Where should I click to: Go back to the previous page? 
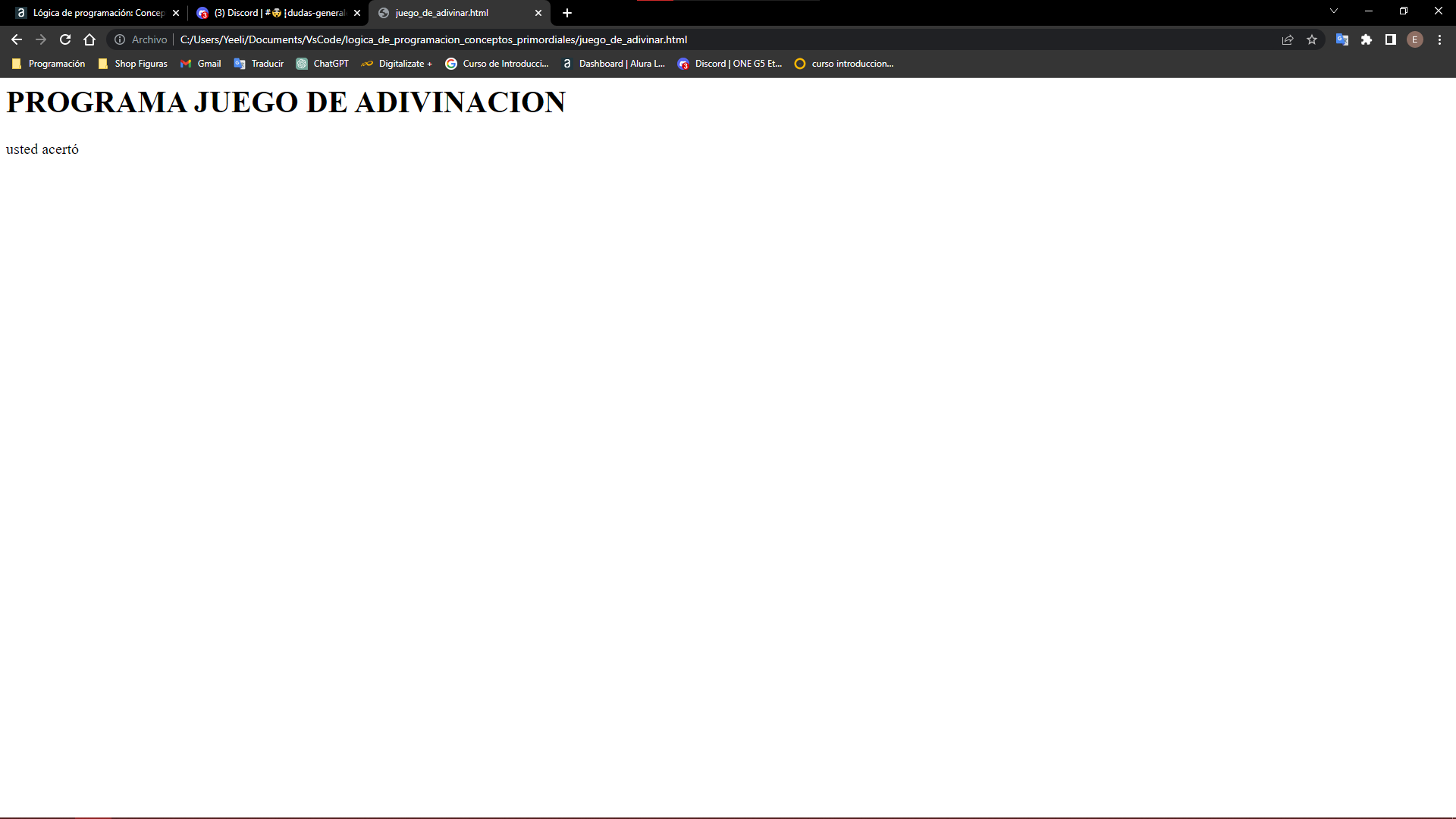click(x=17, y=39)
